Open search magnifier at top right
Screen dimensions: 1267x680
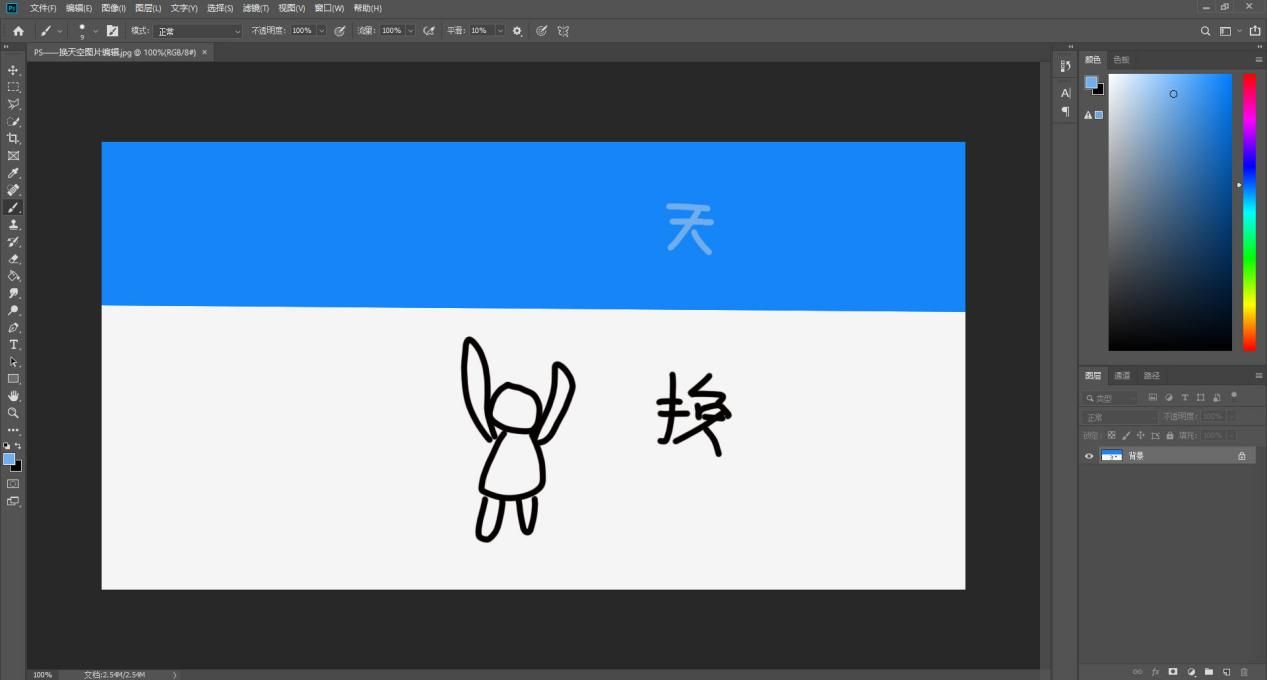(x=1205, y=31)
